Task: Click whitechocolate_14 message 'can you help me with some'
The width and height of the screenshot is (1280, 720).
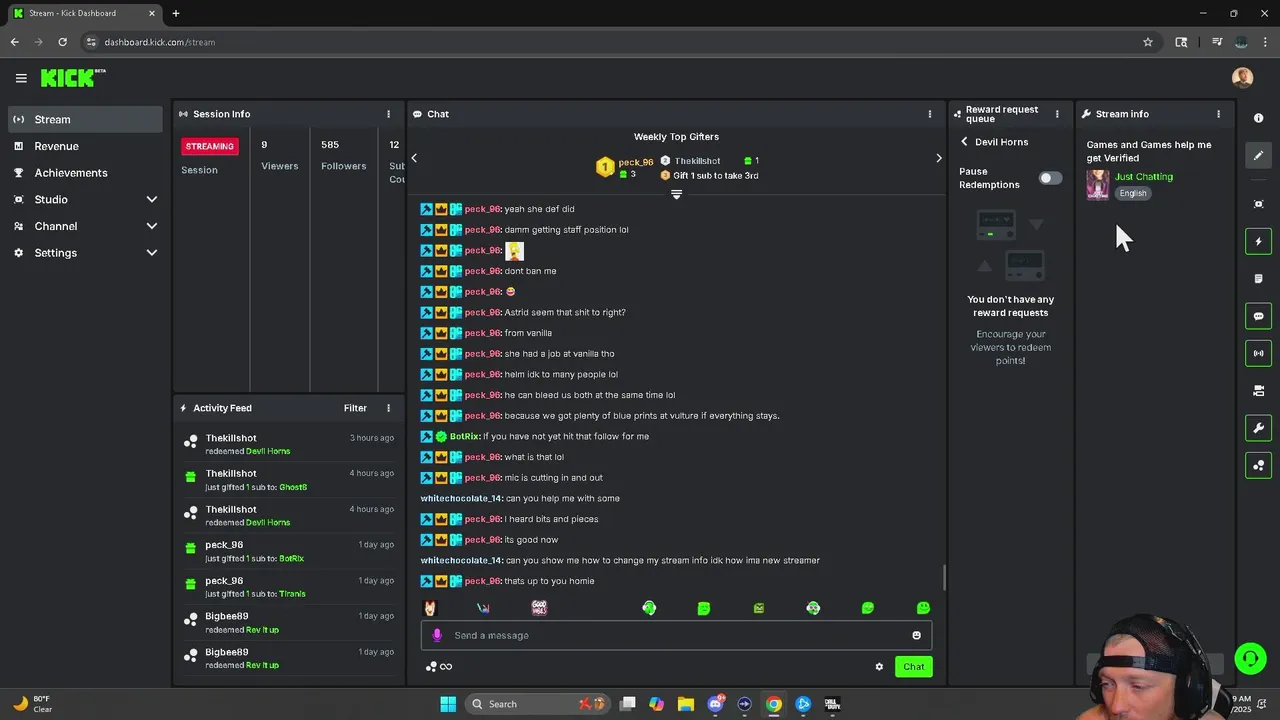Action: pyautogui.click(x=563, y=498)
